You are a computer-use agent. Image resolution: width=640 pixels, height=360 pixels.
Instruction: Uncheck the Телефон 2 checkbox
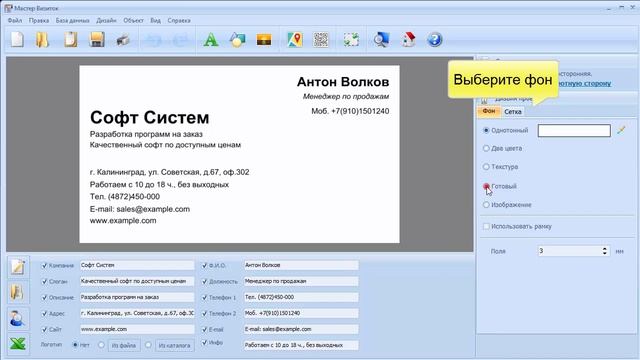204,313
